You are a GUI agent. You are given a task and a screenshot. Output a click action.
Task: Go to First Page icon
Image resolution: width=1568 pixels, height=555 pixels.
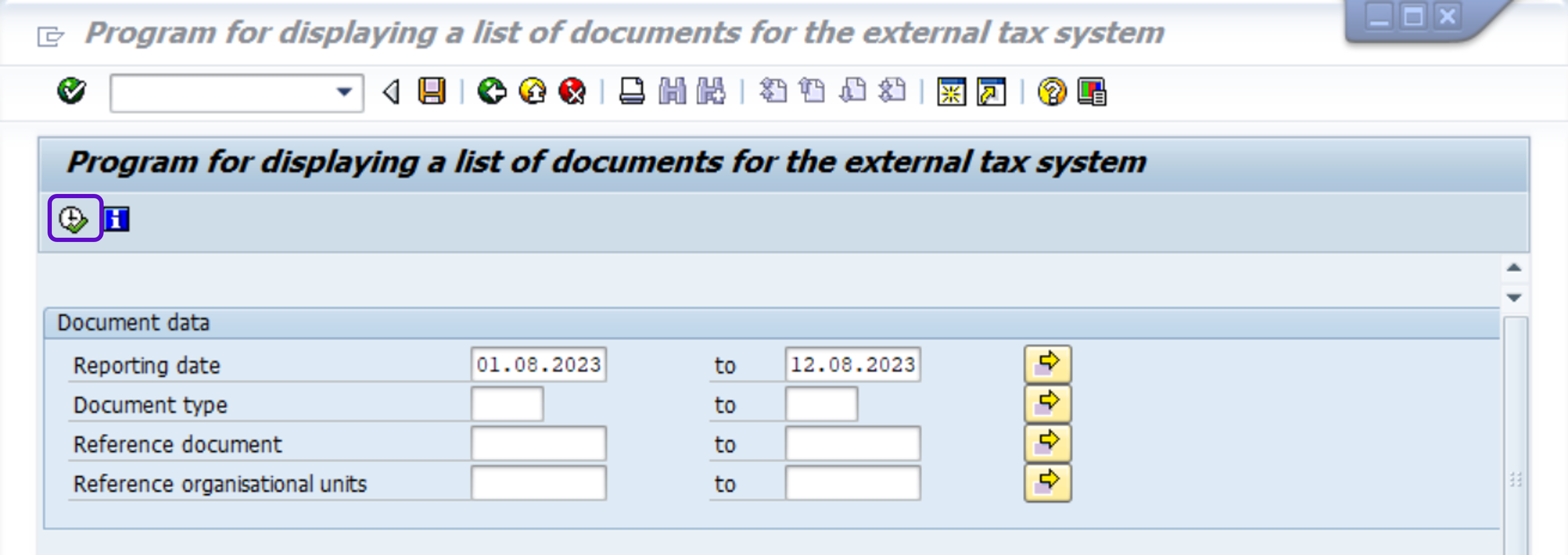point(773,92)
